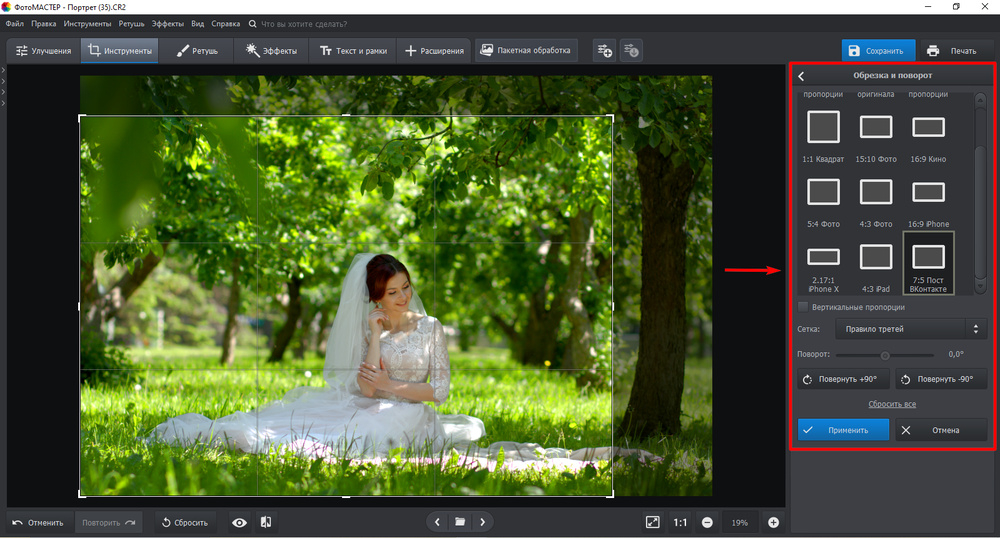Open the Ретушь menu in the menu bar

[x=131, y=24]
